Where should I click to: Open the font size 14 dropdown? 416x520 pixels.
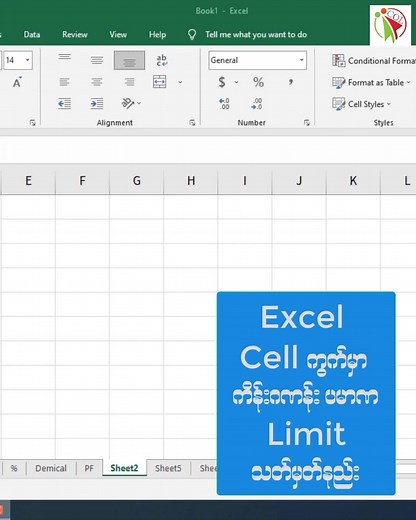(27, 60)
